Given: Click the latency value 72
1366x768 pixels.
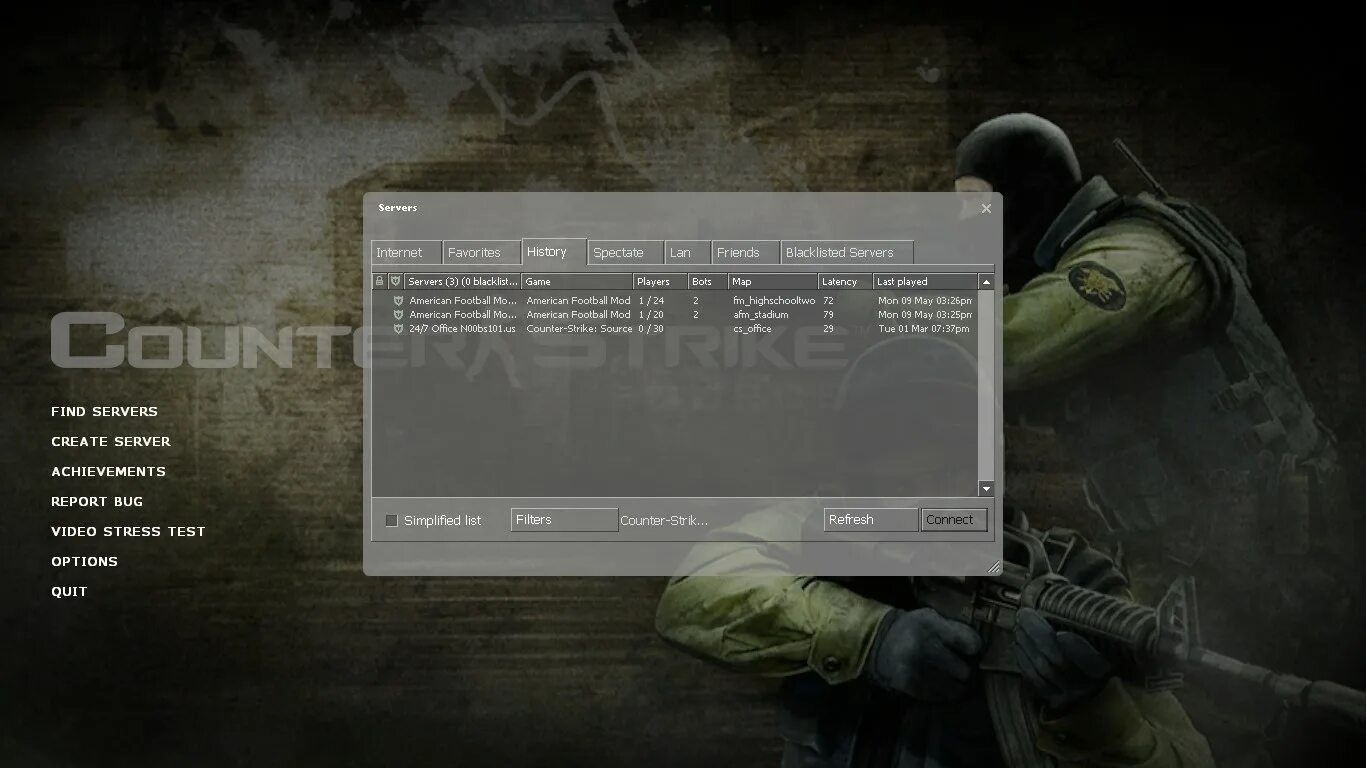Looking at the screenshot, I should (x=828, y=300).
